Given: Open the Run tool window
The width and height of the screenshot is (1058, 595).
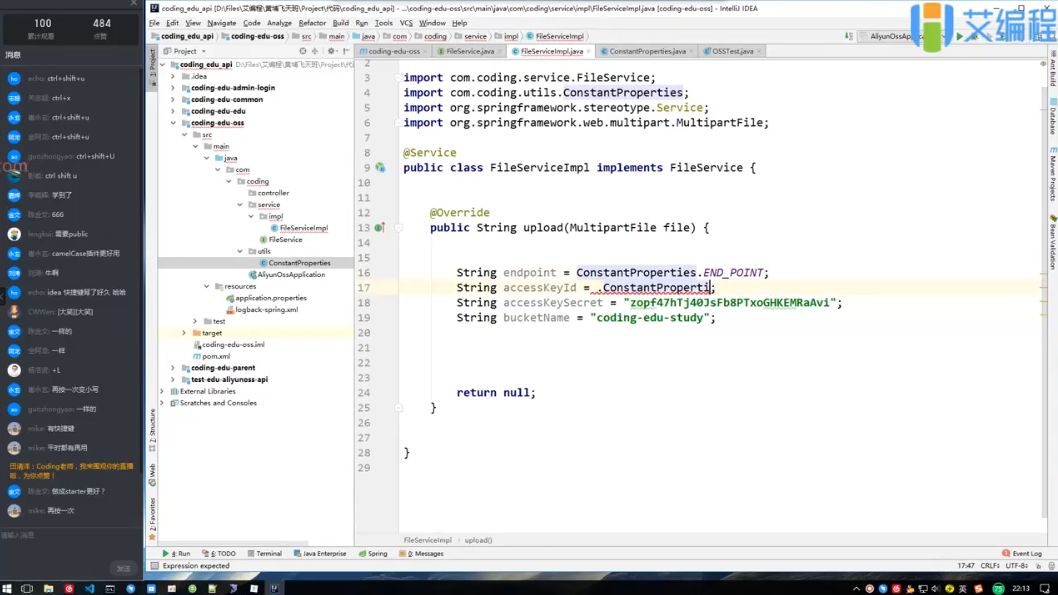Looking at the screenshot, I should (x=176, y=553).
